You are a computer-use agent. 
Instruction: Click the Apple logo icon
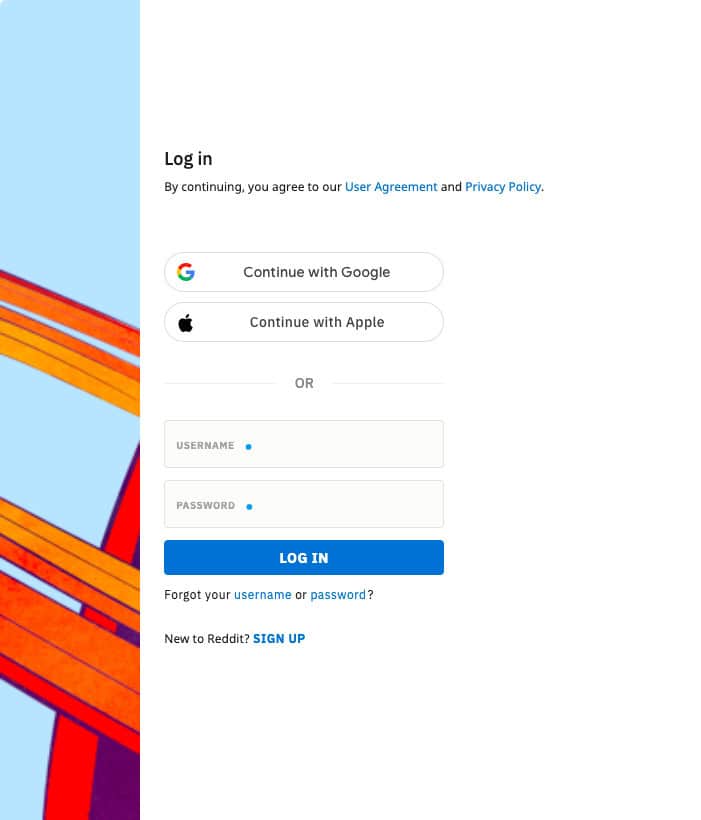coord(186,323)
